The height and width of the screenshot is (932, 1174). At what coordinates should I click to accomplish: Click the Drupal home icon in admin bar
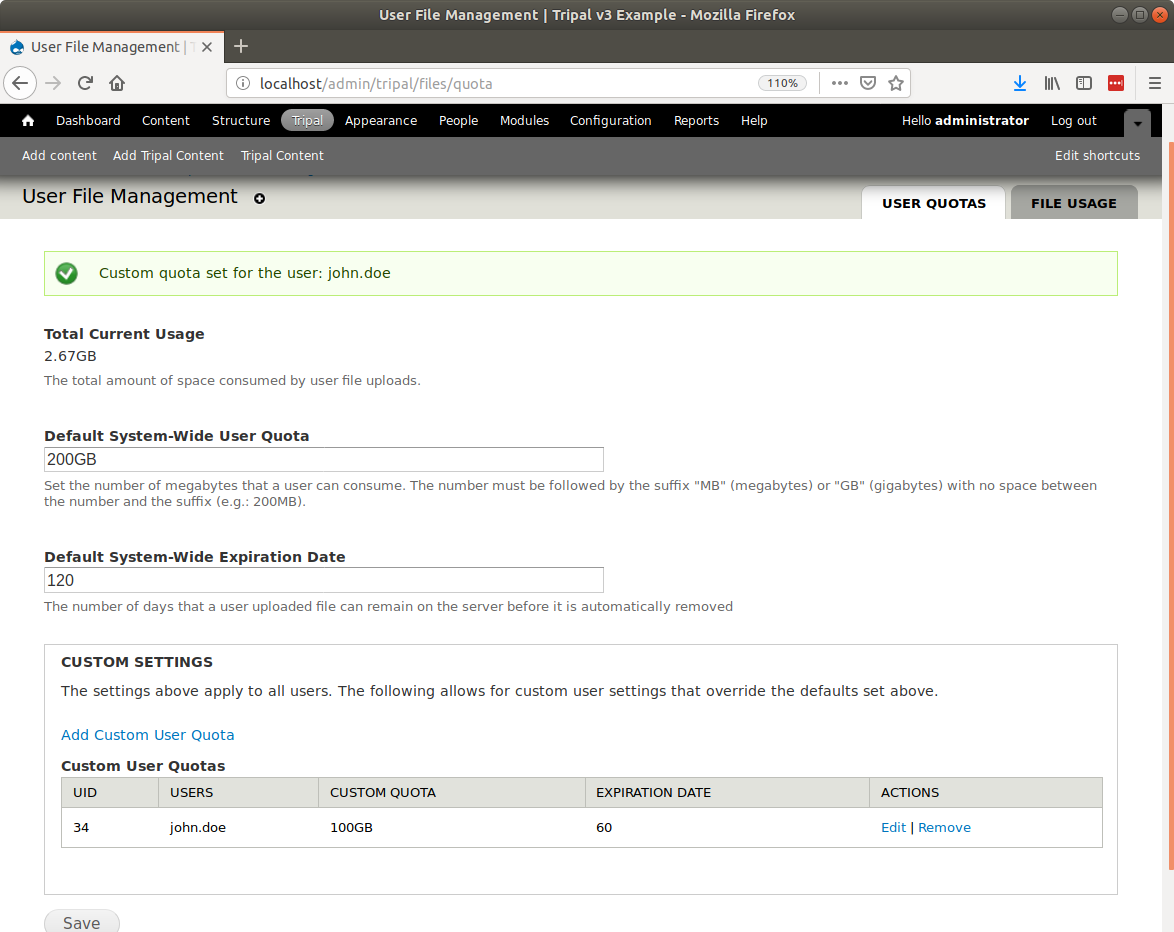click(x=28, y=121)
